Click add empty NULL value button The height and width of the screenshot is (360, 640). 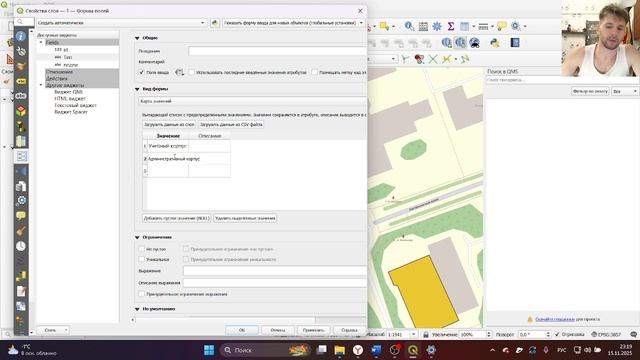pos(176,218)
